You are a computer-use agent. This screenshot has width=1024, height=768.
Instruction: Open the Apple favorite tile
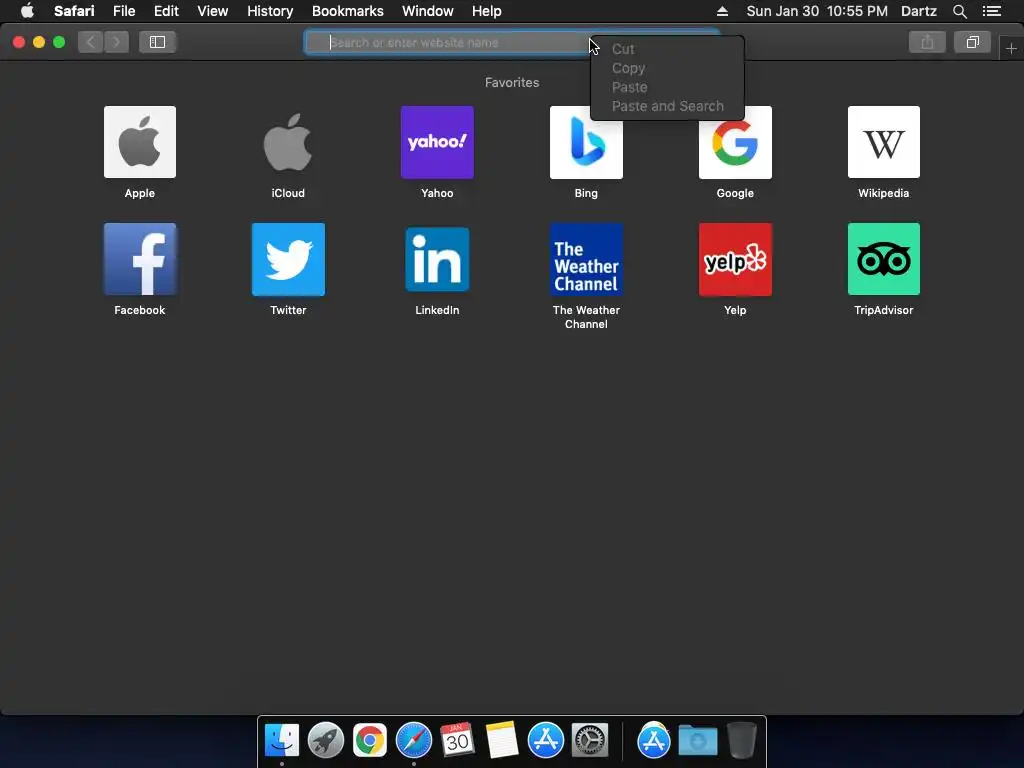pyautogui.click(x=140, y=142)
